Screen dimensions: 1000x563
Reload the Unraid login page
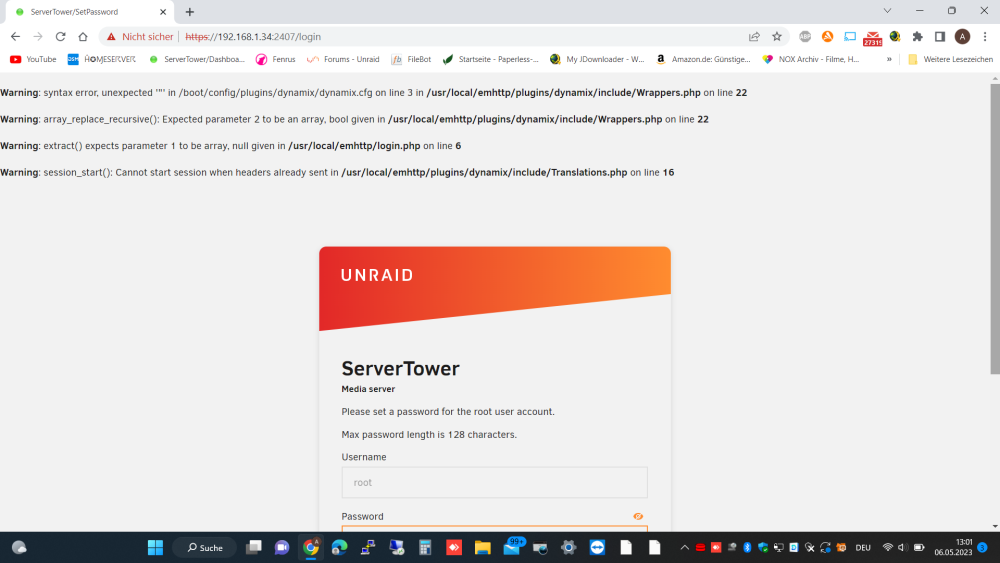(x=60, y=36)
